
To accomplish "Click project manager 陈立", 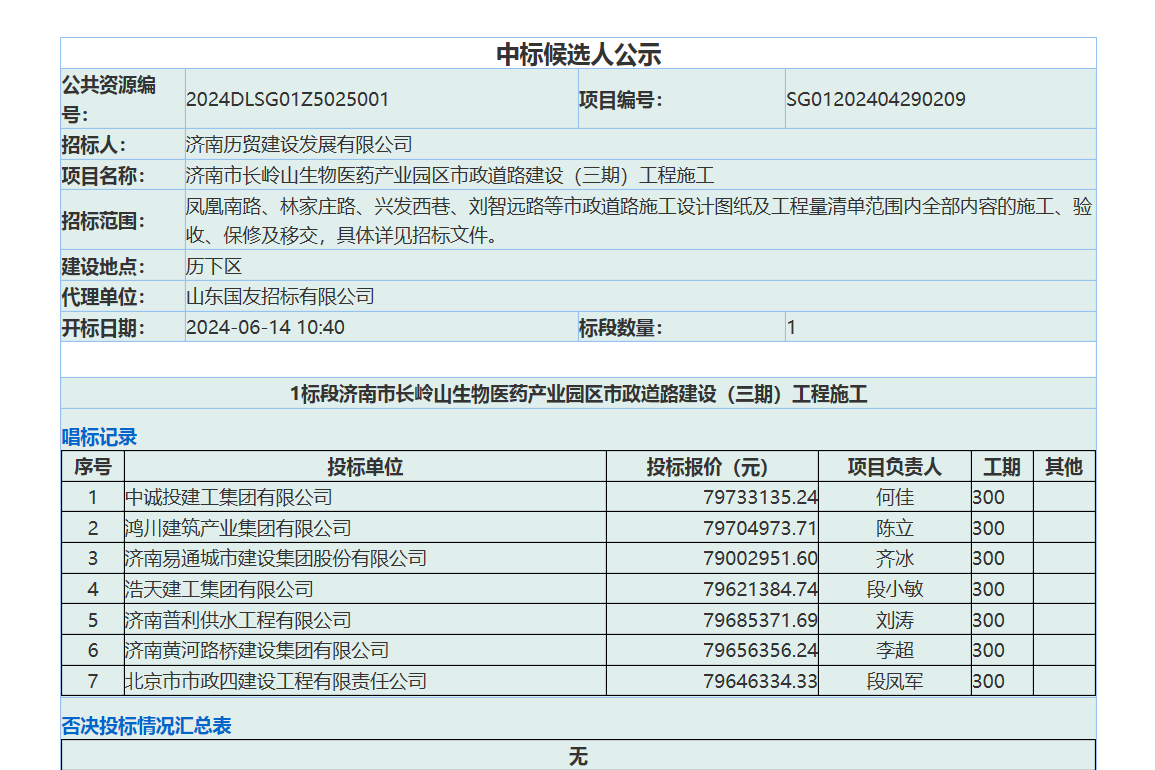I will point(895,528).
